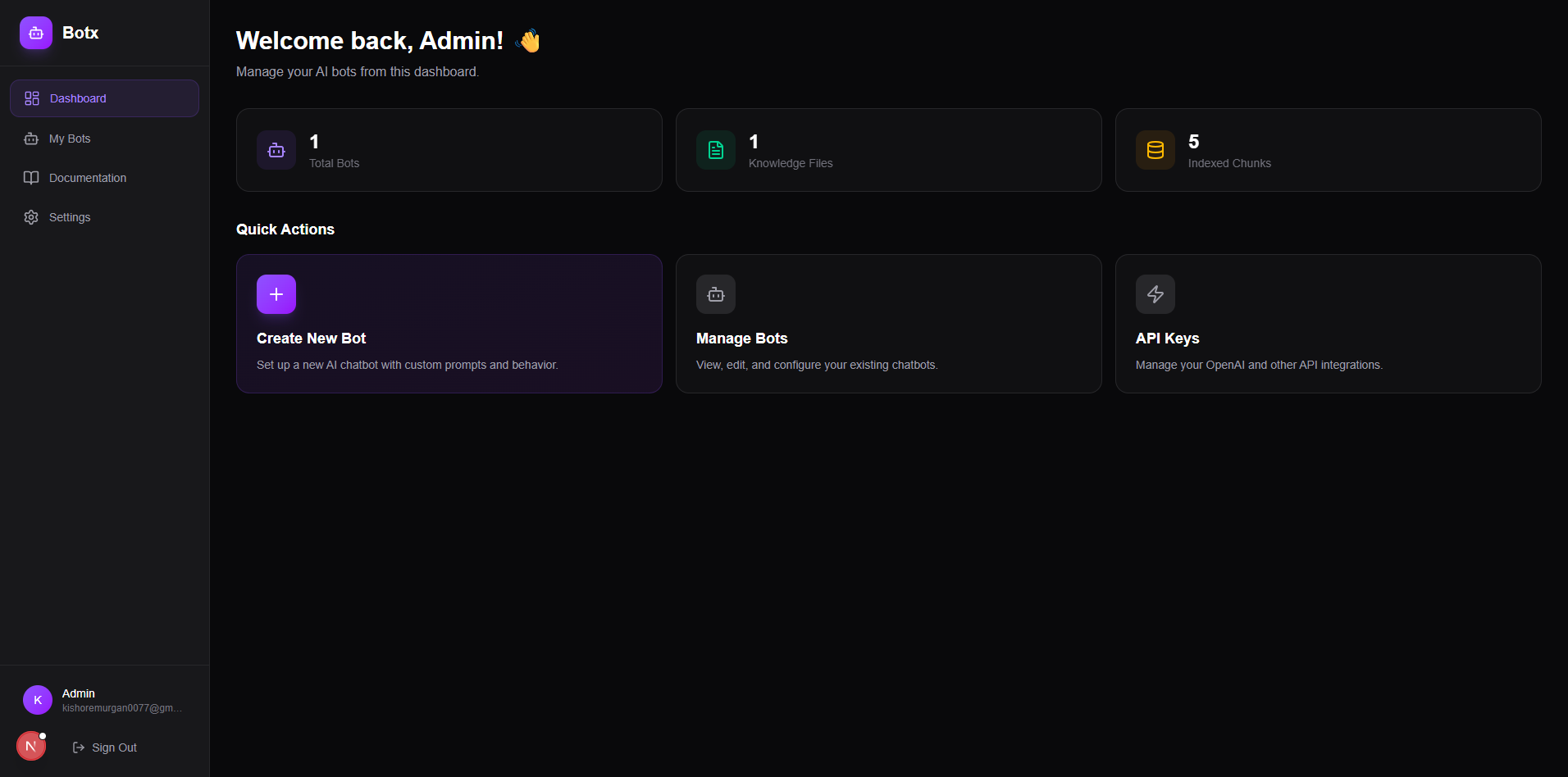Click the Botx logo robot icon

34,33
